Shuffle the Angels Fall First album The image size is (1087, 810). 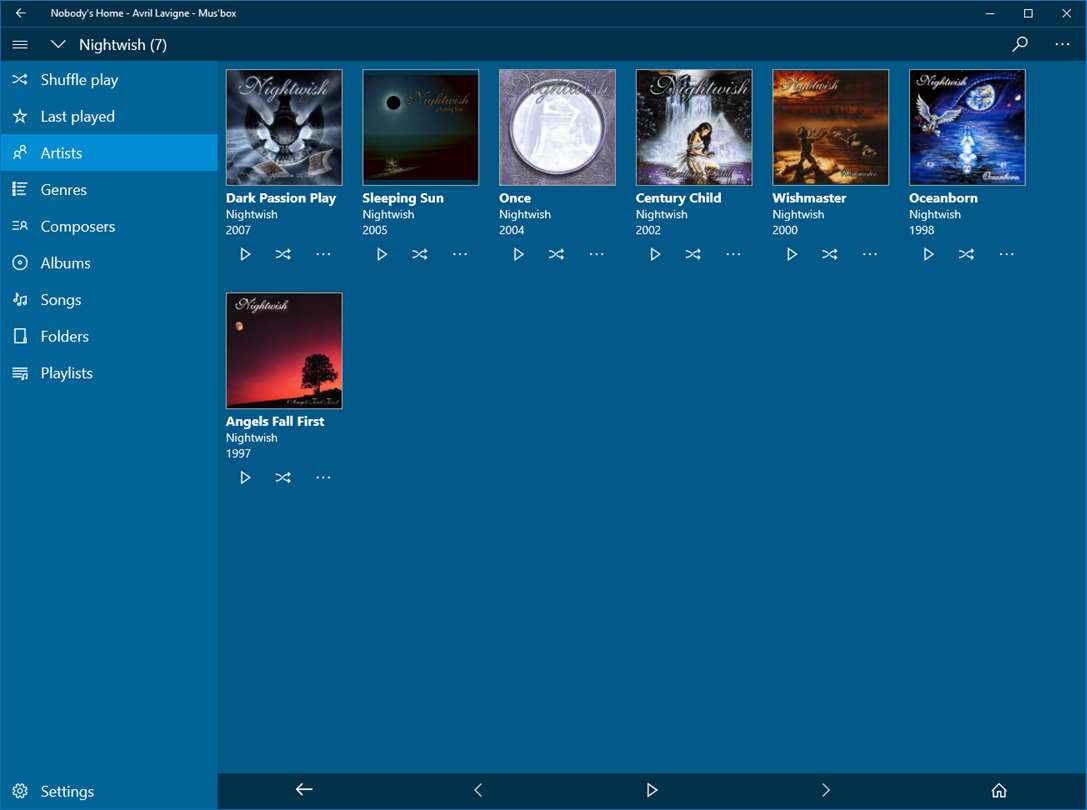pyautogui.click(x=283, y=478)
